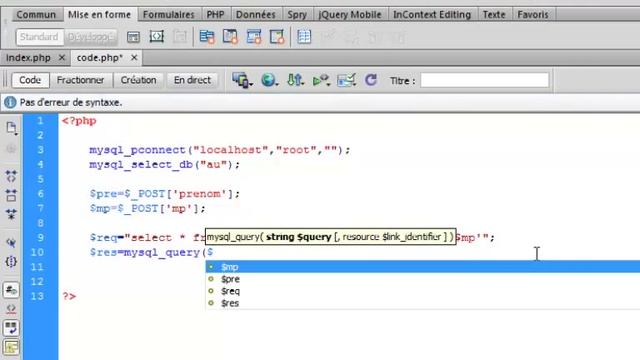This screenshot has height=360, width=640.
Task: Pick $res in the code hint list
Action: pos(422,303)
